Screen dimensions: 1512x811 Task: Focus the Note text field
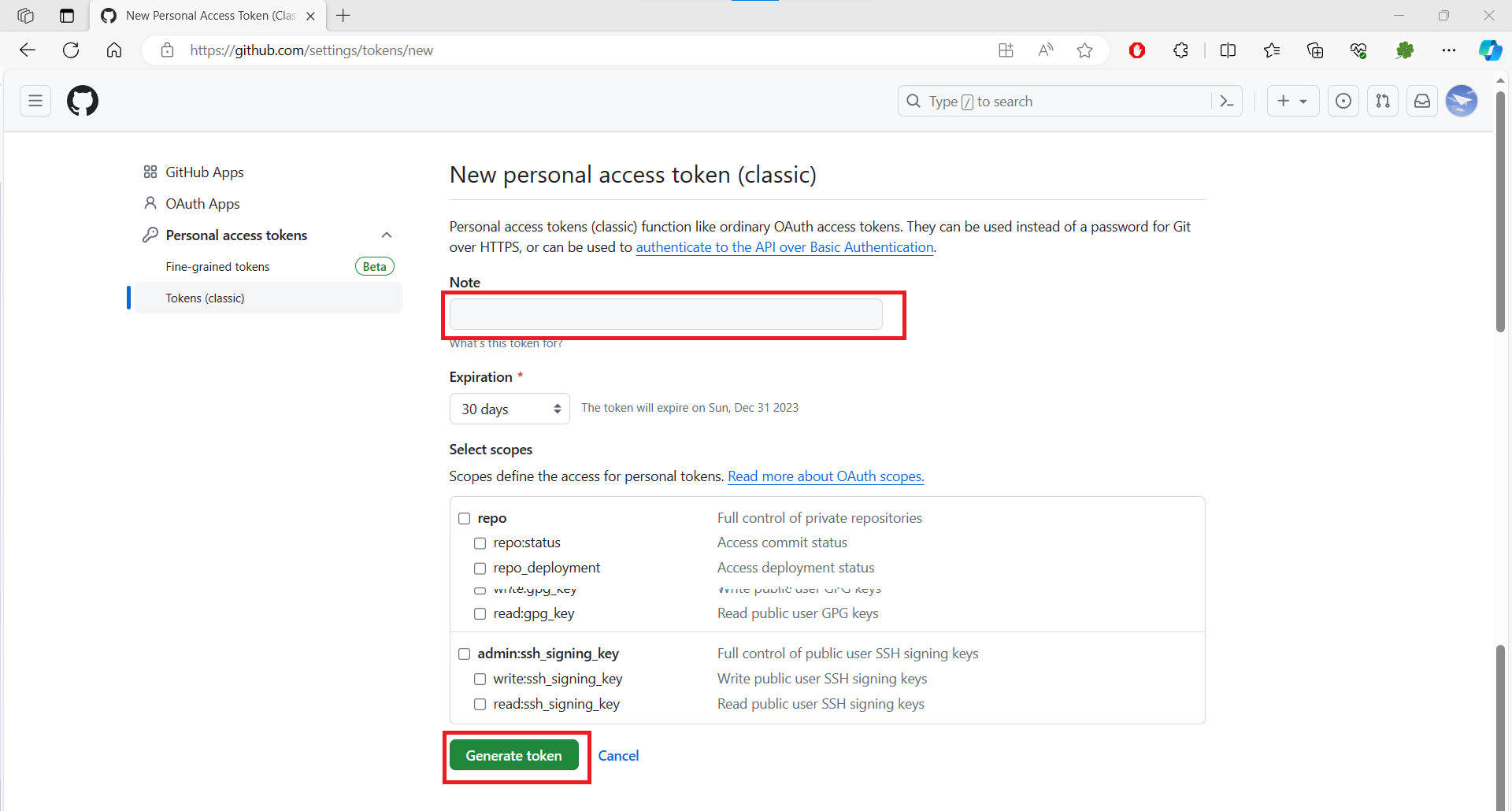(x=665, y=314)
